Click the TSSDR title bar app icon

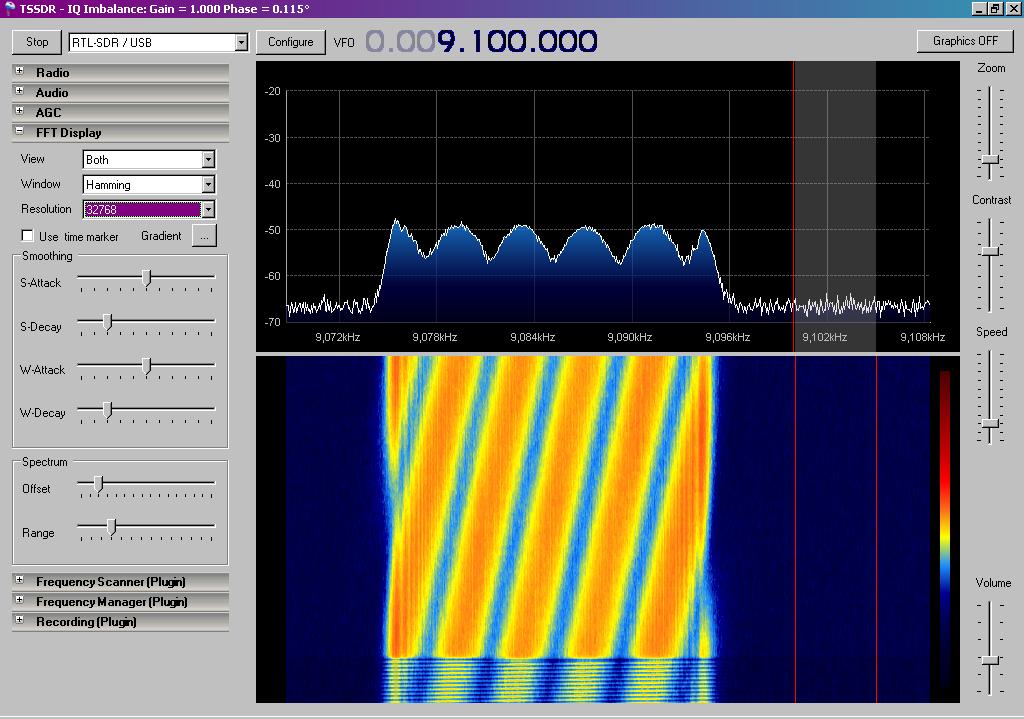(x=9, y=8)
